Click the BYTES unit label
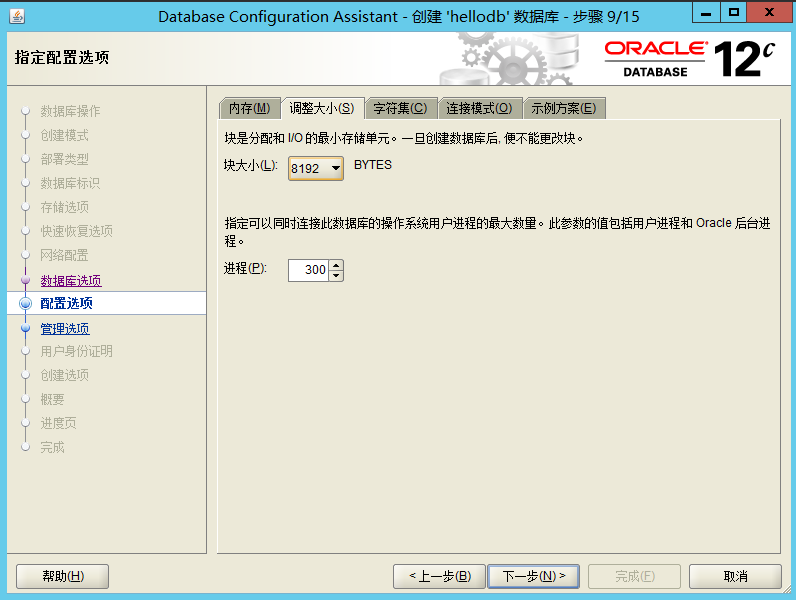Image resolution: width=796 pixels, height=600 pixels. click(x=373, y=165)
